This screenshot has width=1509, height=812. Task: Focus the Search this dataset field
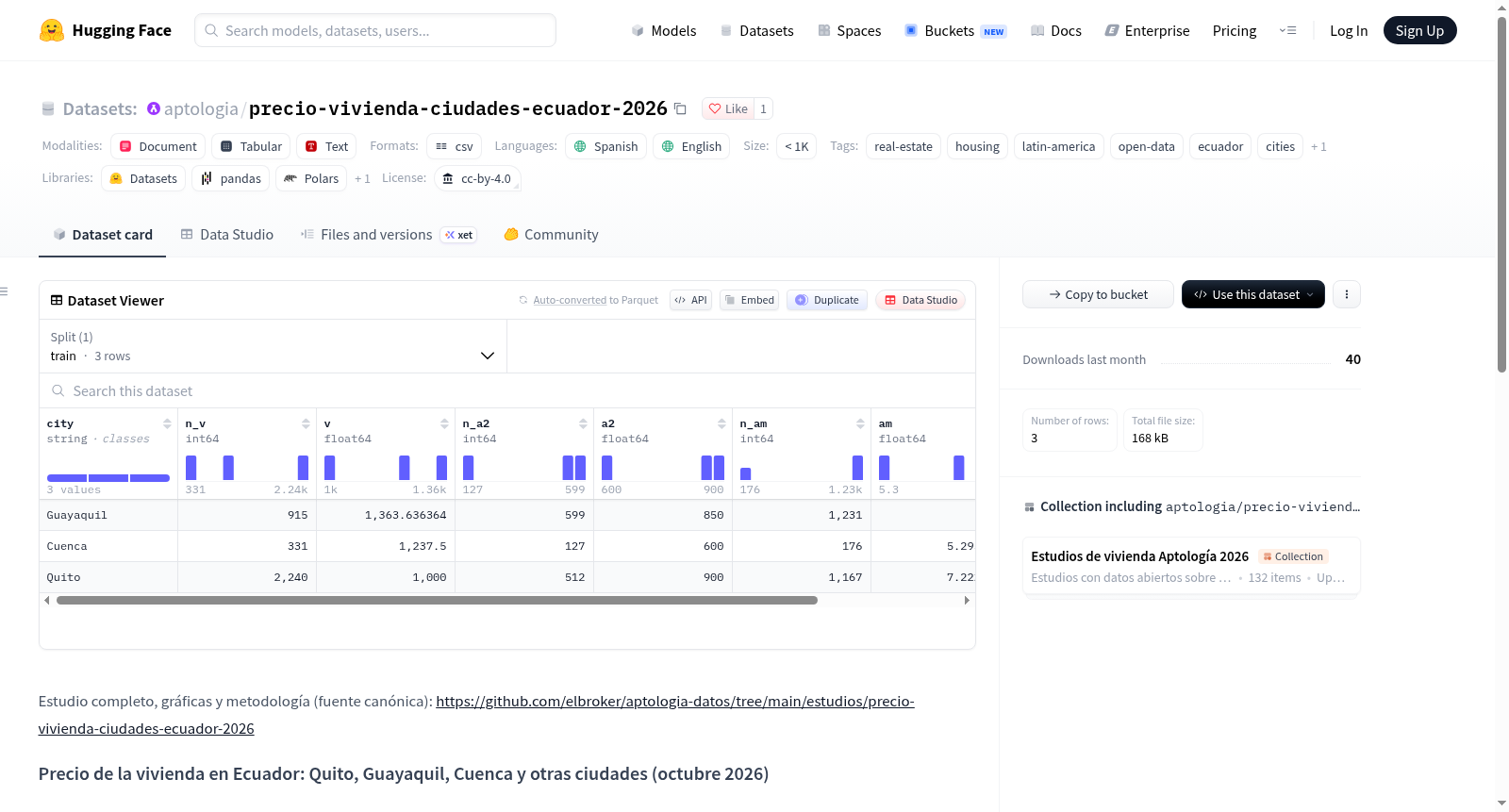(x=507, y=390)
